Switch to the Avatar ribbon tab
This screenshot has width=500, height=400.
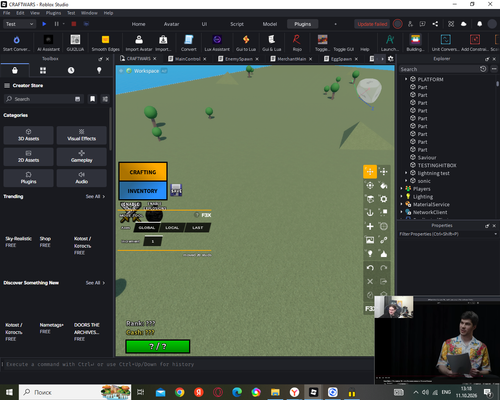point(171,24)
